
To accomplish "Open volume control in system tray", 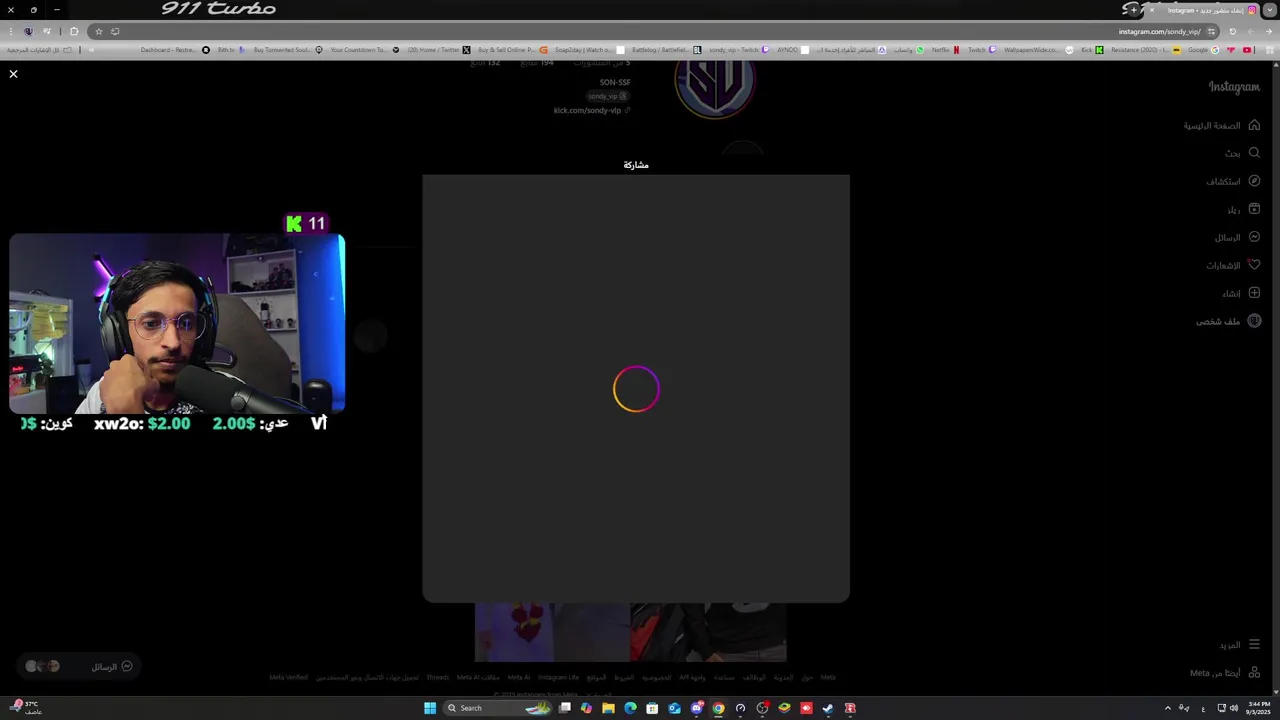I will (x=1233, y=708).
